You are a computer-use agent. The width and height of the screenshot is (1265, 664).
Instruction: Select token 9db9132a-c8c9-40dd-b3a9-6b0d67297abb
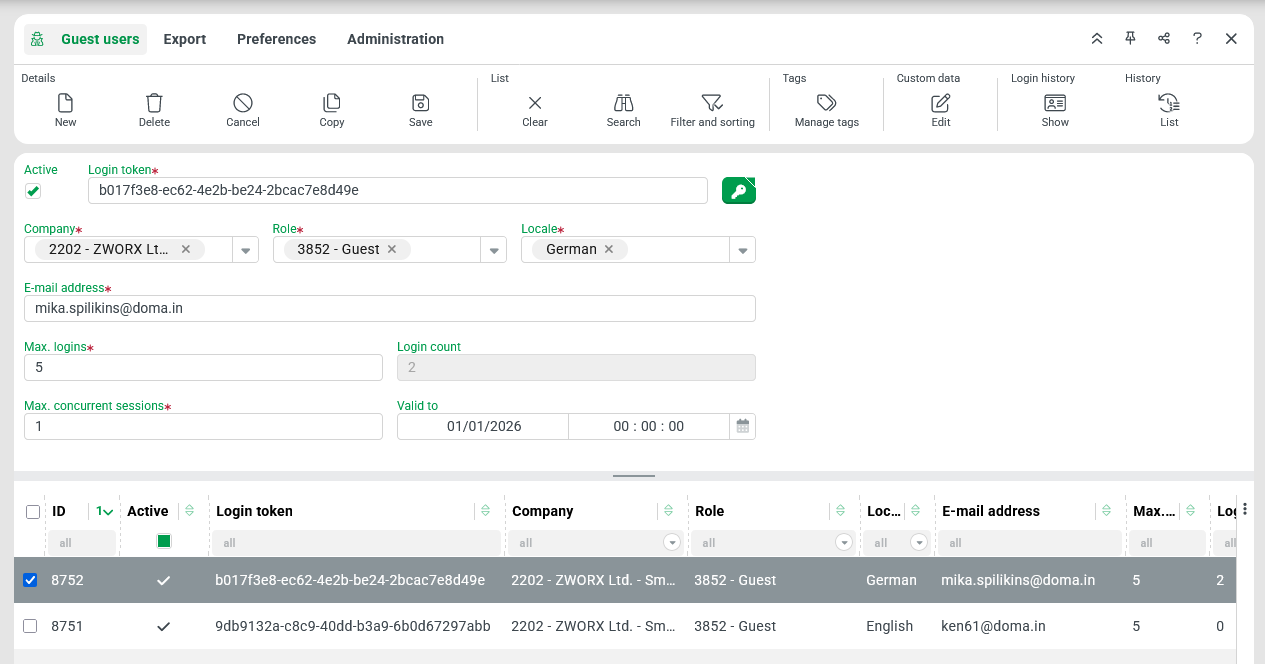coord(353,626)
